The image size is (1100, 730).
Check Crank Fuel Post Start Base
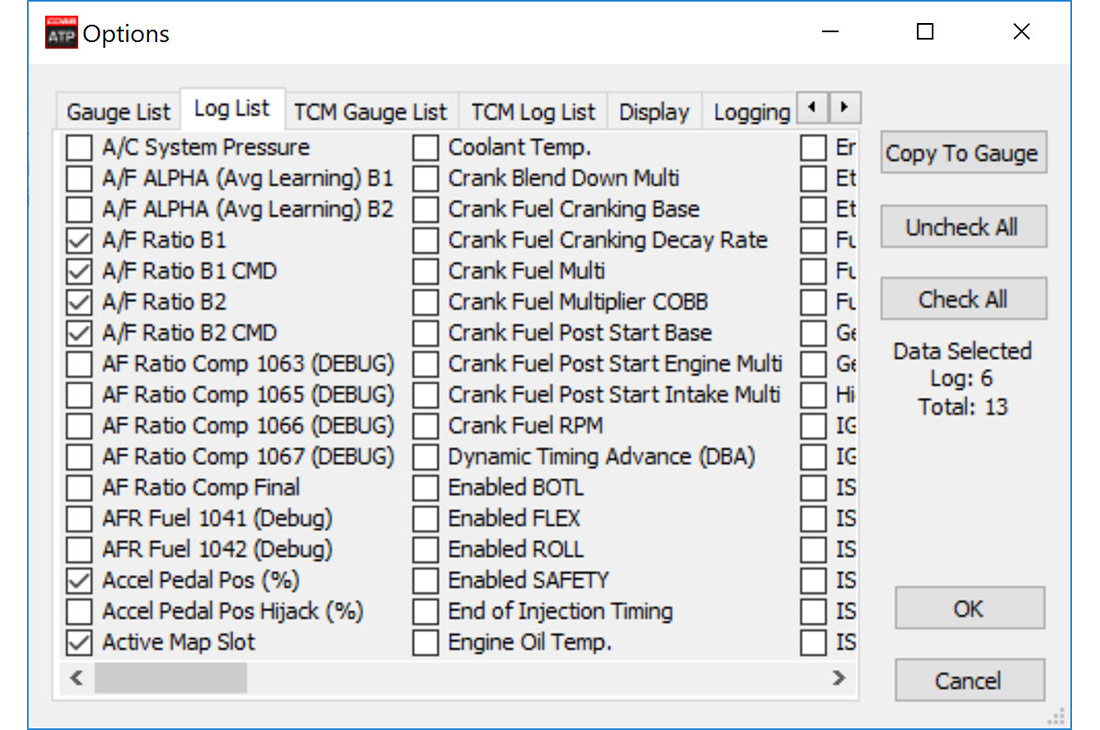[425, 333]
